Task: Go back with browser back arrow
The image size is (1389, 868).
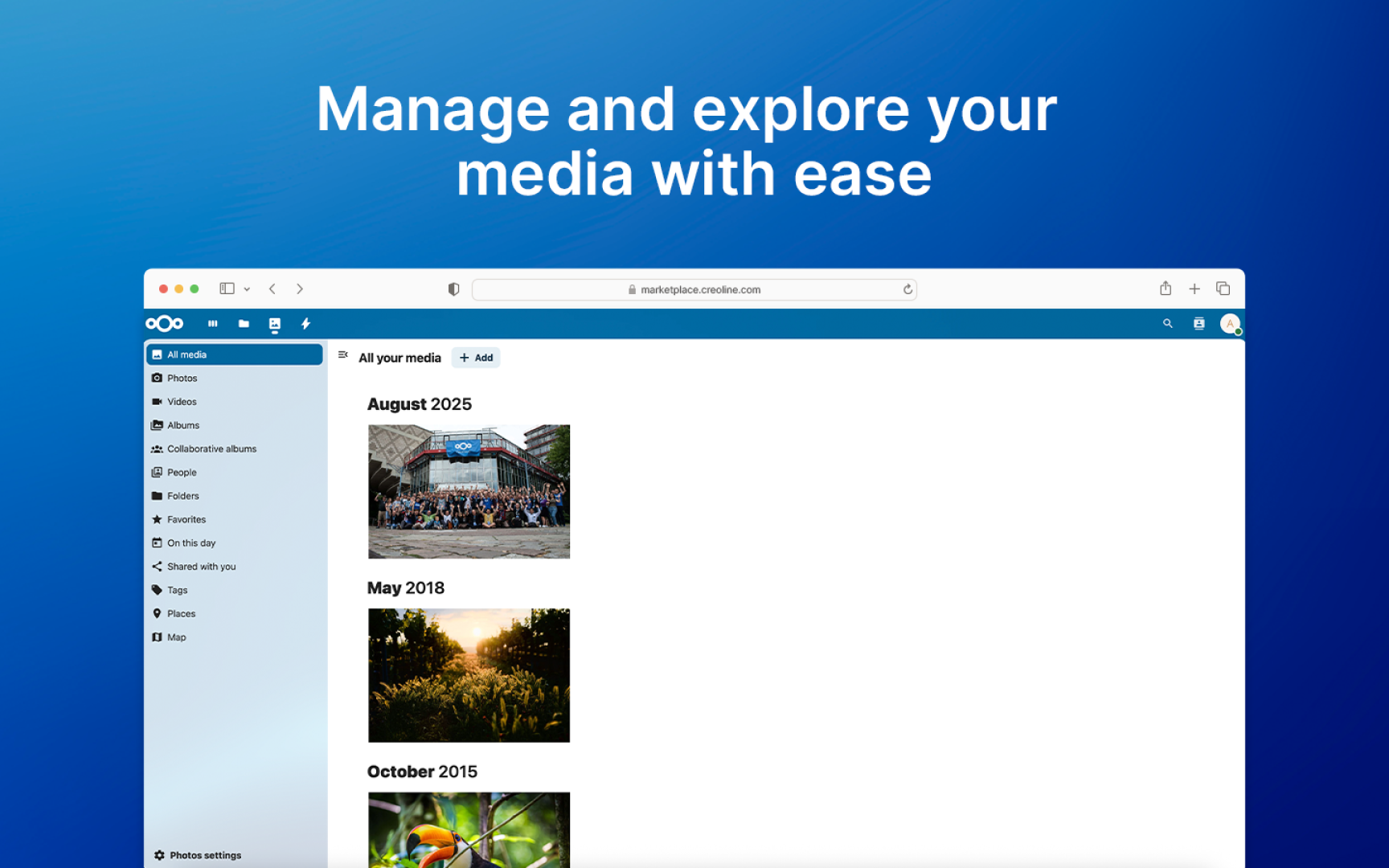Action: [x=272, y=289]
